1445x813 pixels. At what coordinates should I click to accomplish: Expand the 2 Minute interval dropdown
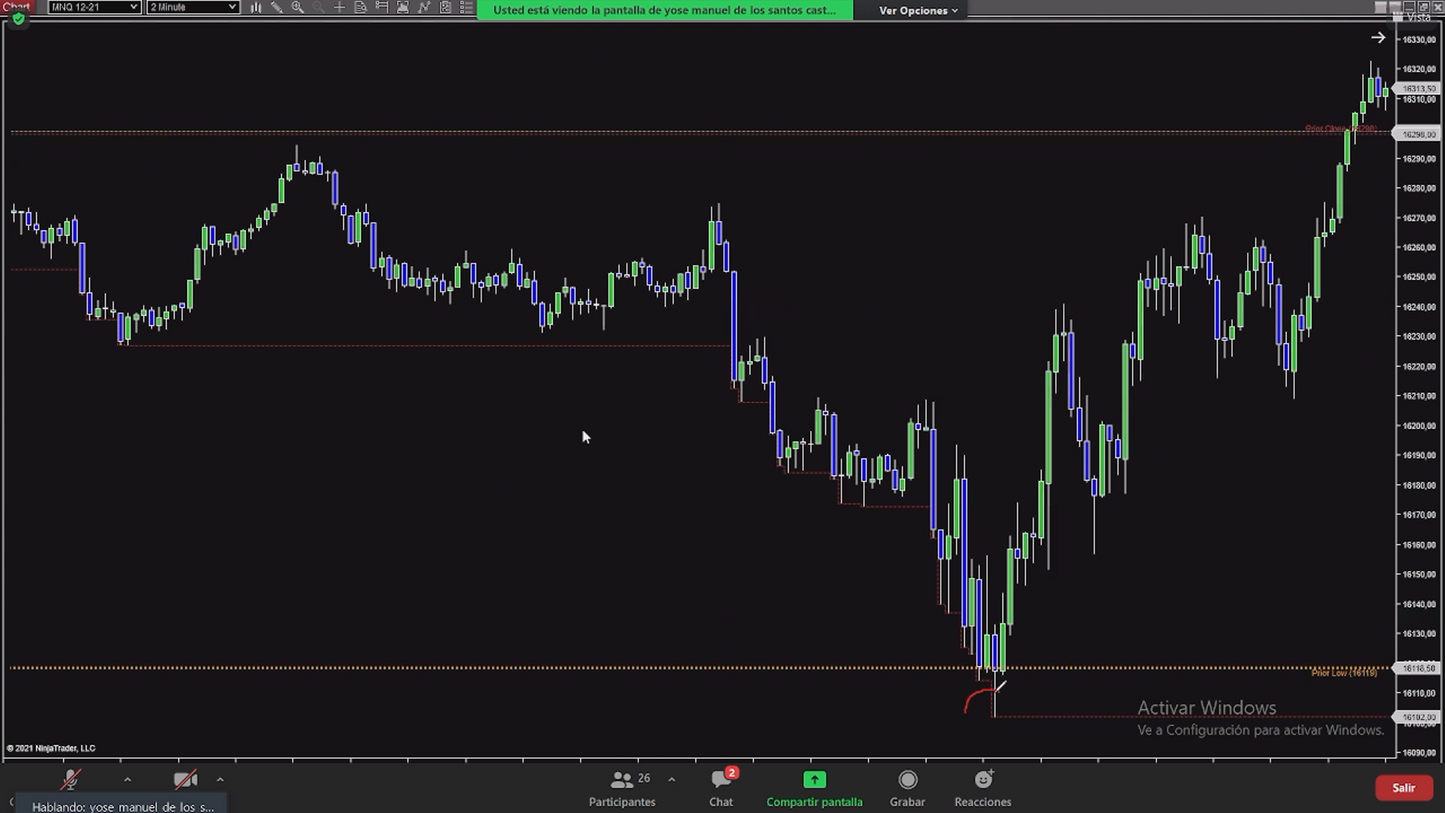coord(193,7)
